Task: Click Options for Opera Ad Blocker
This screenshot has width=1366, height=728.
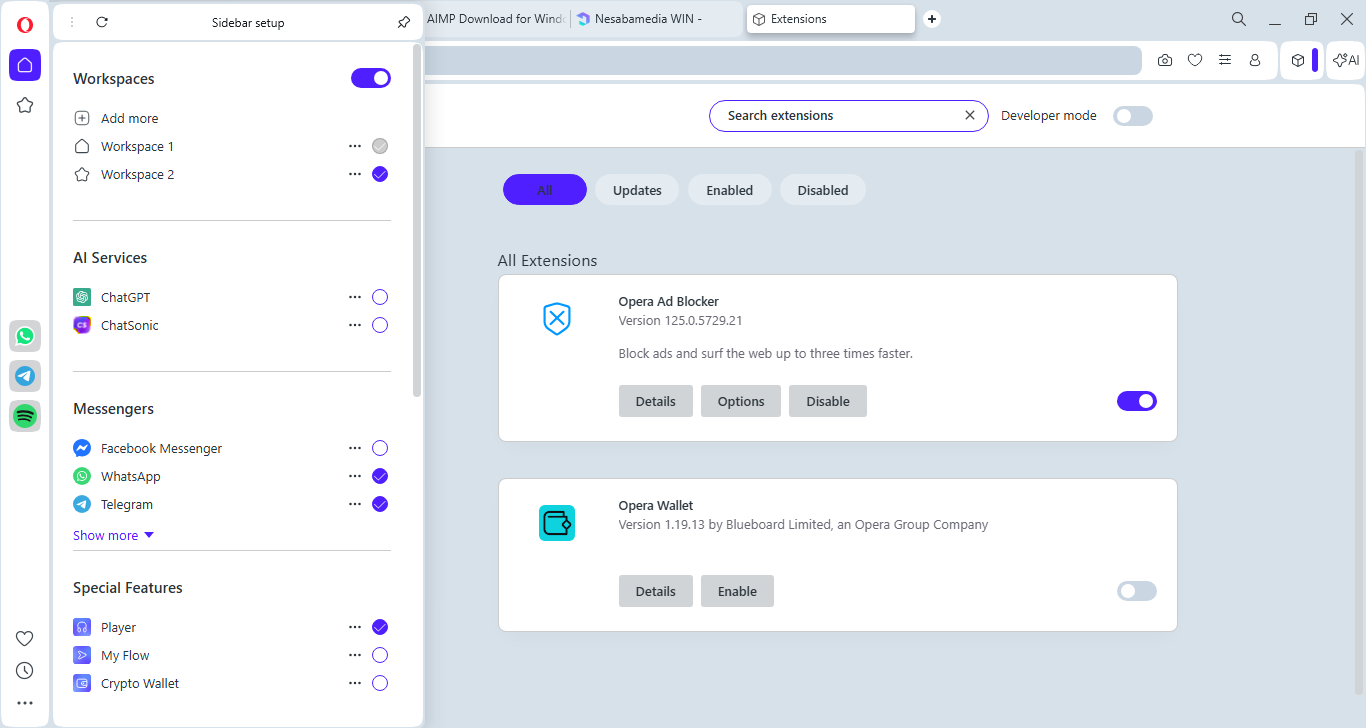Action: pyautogui.click(x=740, y=401)
